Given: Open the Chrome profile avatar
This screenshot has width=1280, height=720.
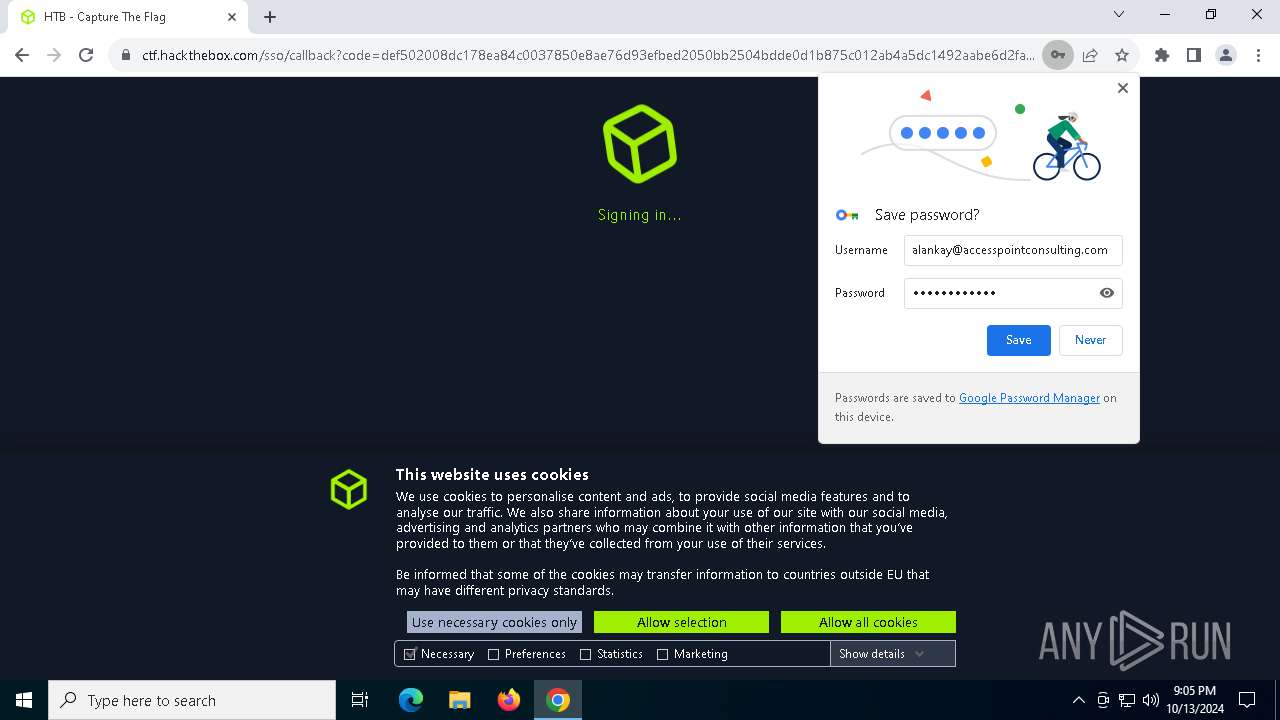Looking at the screenshot, I should pos(1226,55).
